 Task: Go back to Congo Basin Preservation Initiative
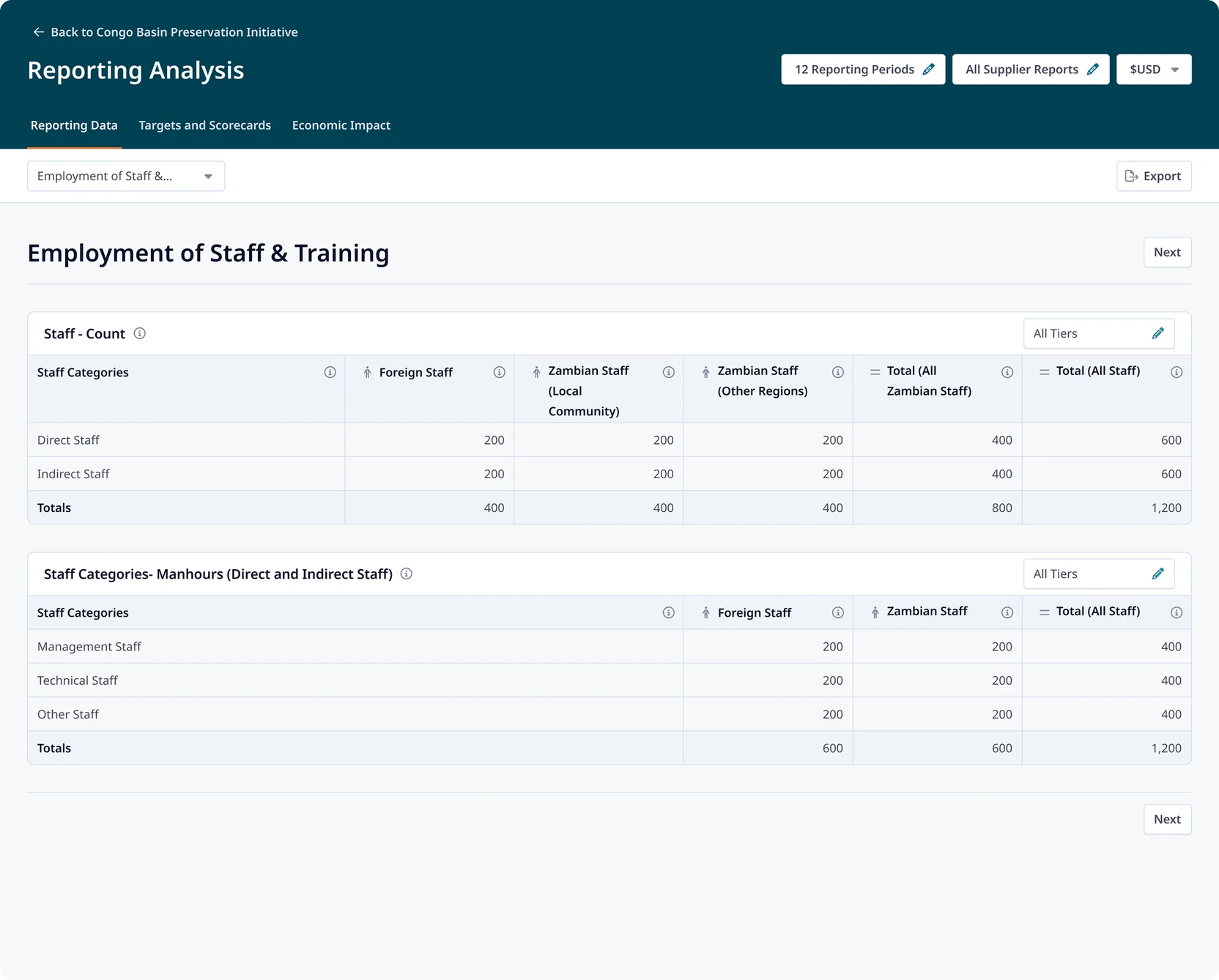[x=166, y=32]
